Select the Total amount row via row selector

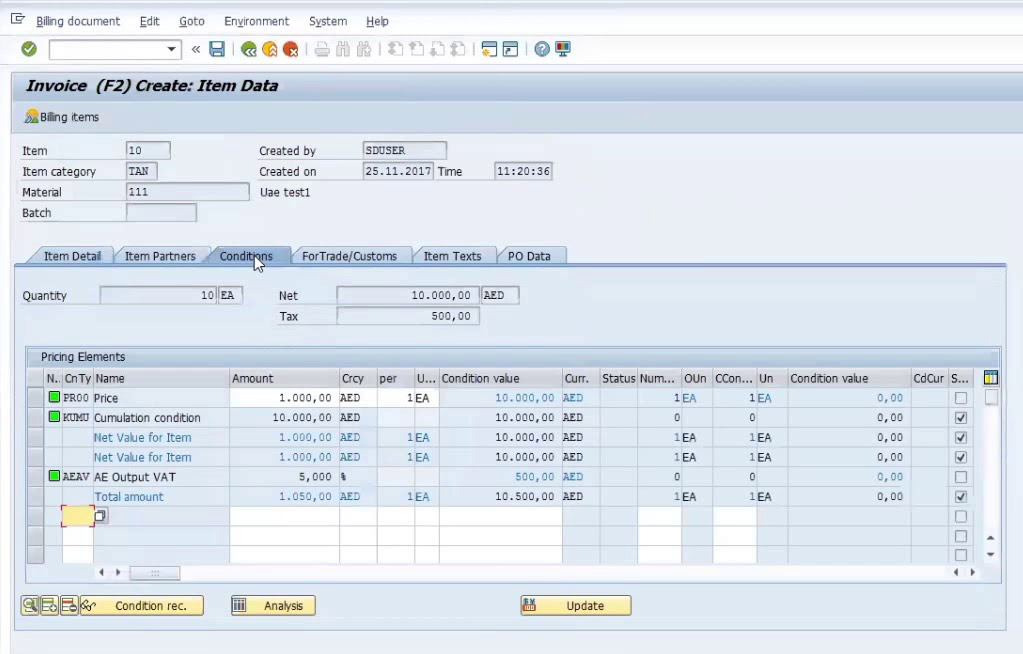(35, 496)
